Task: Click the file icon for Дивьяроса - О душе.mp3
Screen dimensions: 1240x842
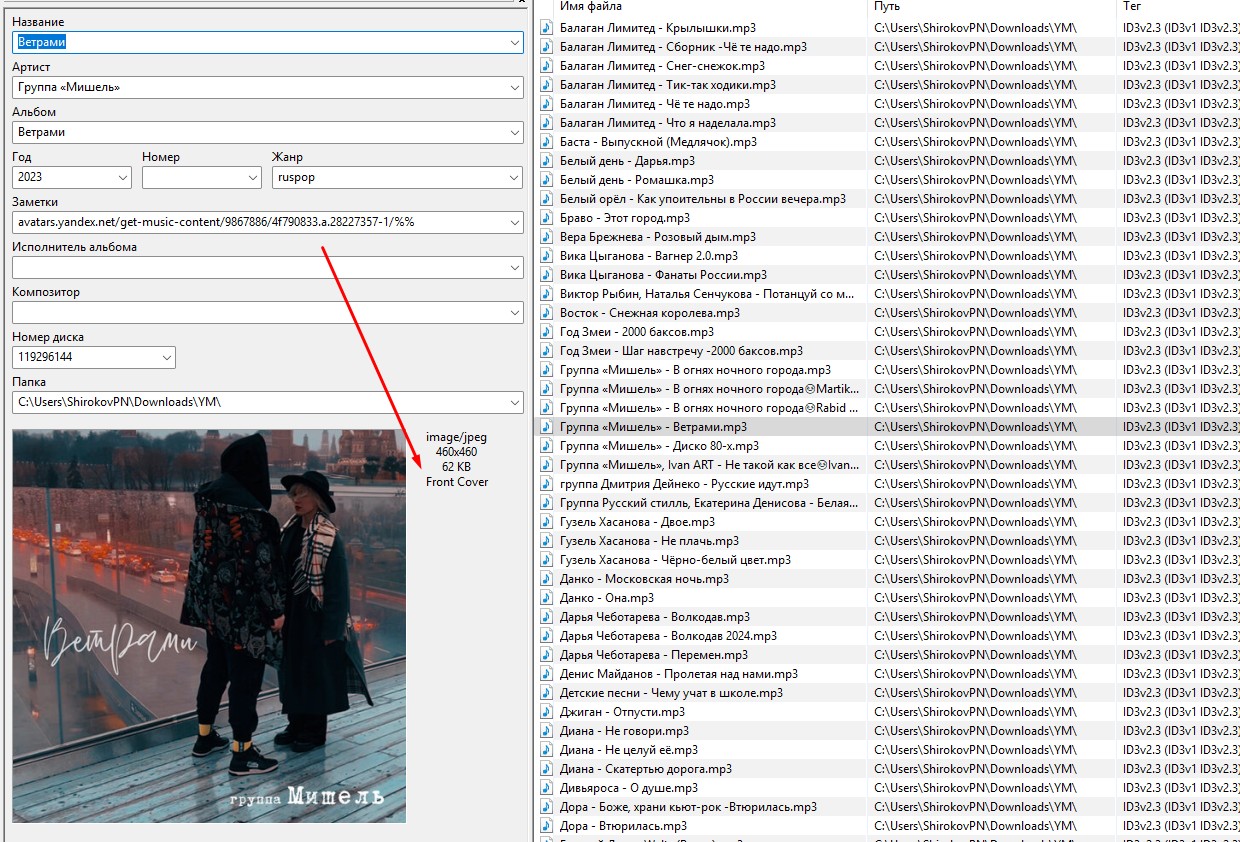Action: pyautogui.click(x=546, y=788)
